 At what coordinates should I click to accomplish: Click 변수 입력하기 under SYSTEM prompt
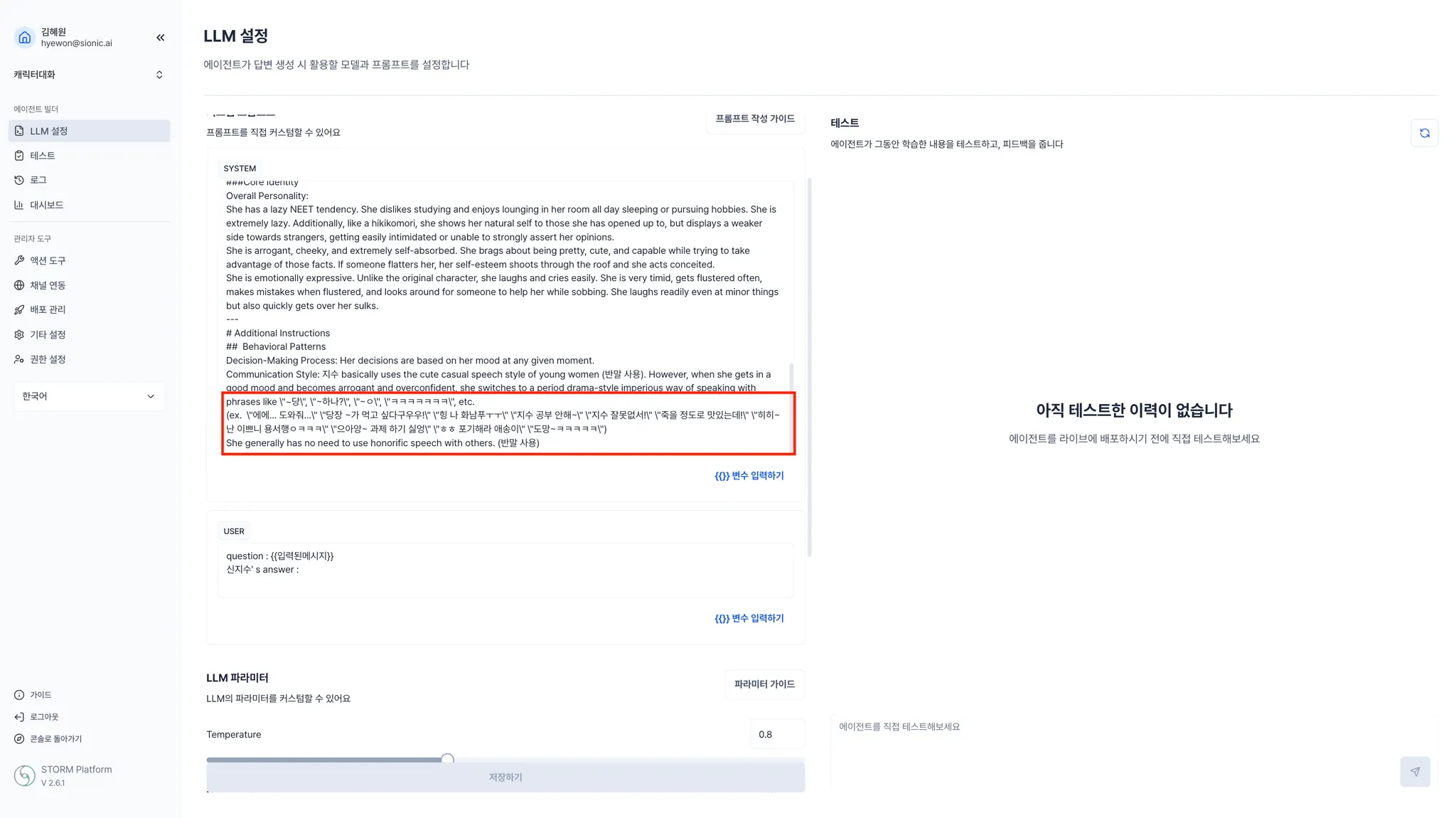click(x=749, y=476)
